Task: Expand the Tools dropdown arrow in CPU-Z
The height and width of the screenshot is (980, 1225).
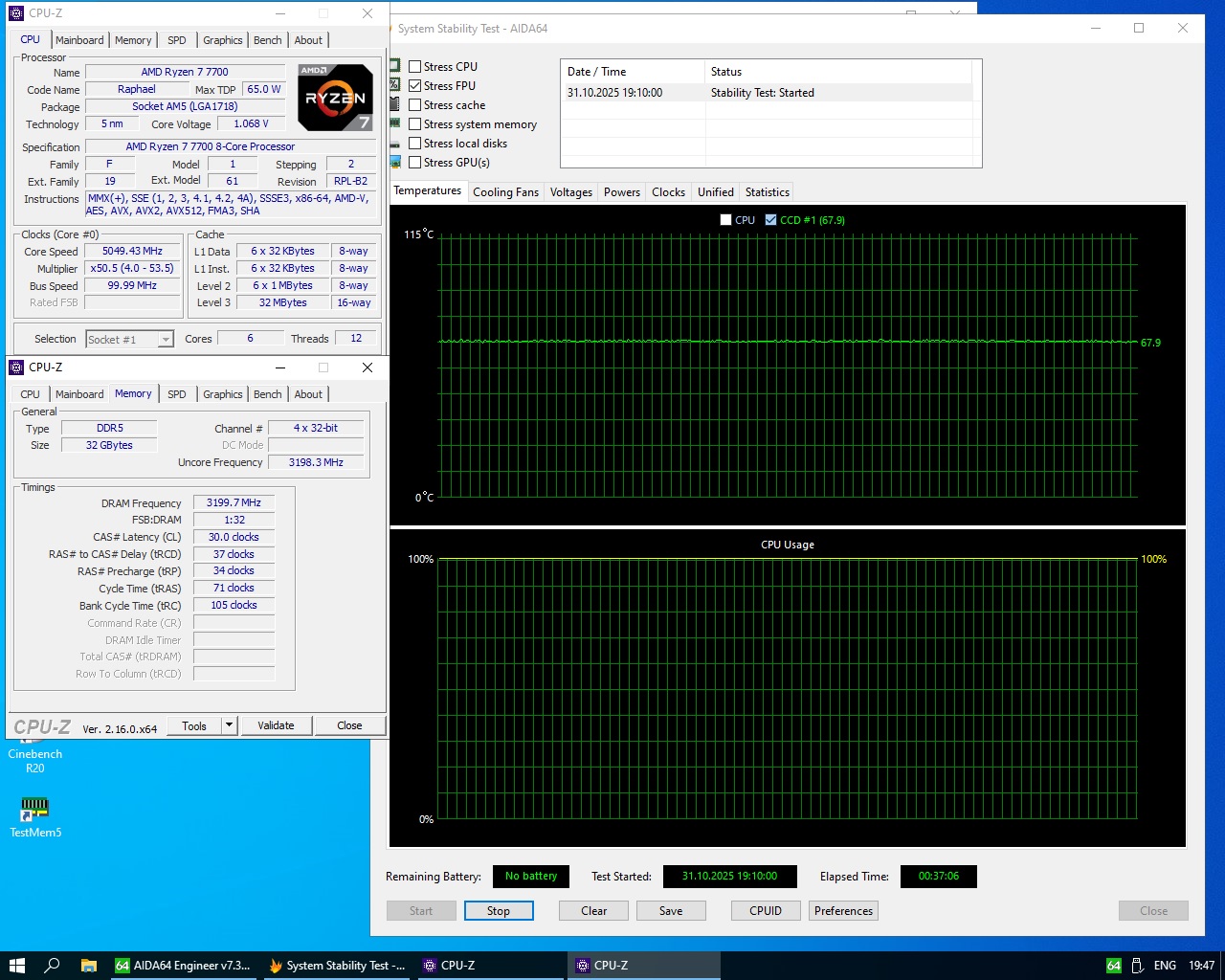Action: tap(229, 725)
